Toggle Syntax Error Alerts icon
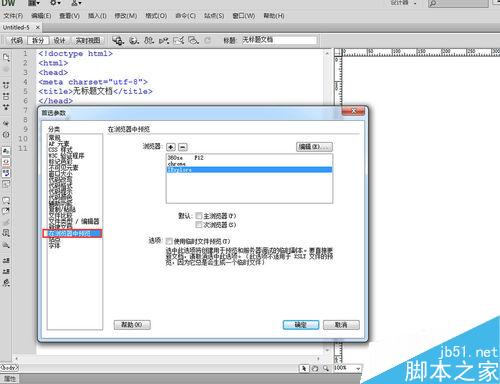The height and width of the screenshot is (384, 500). pos(6,184)
